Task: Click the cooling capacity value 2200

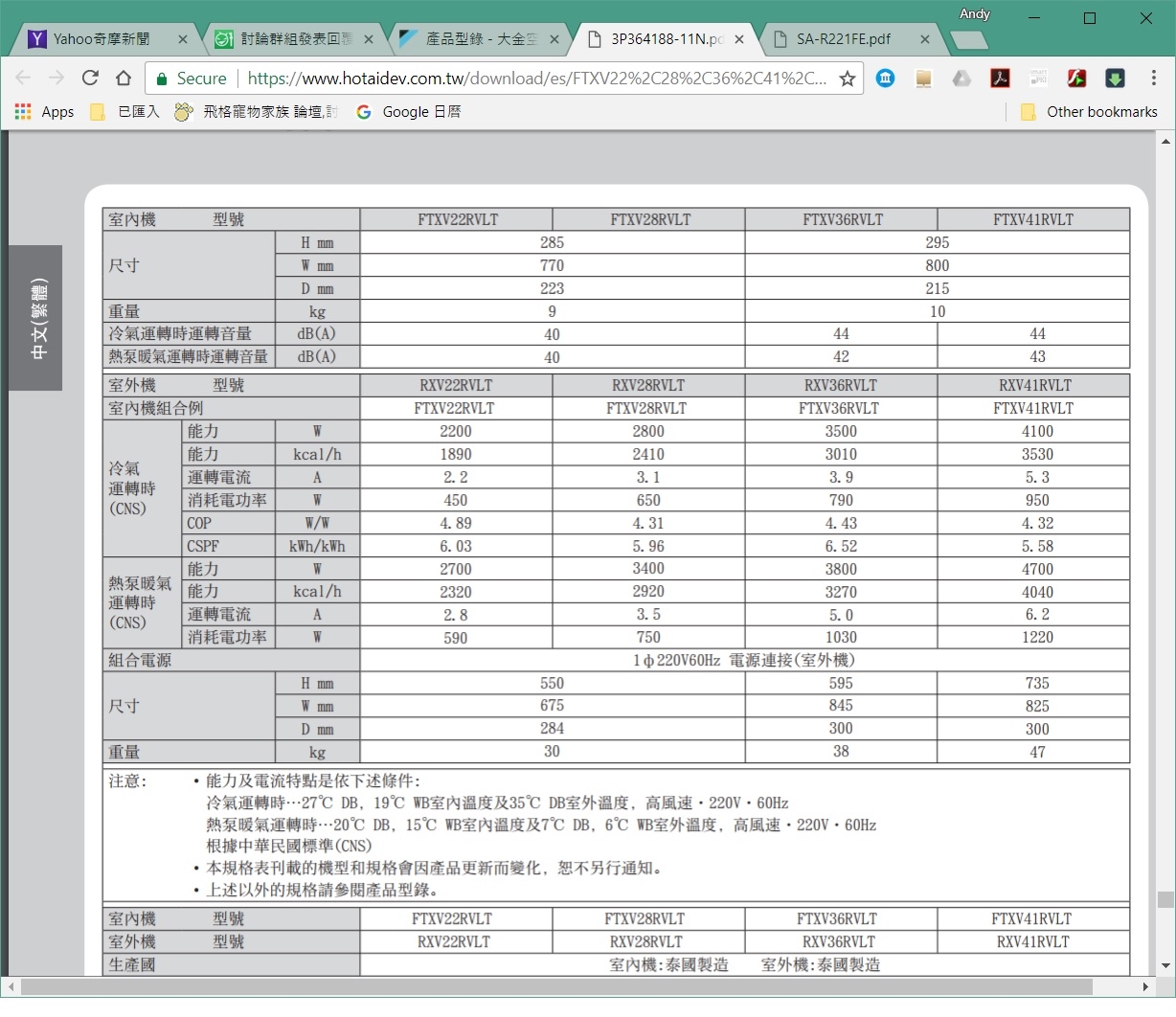Action: [x=456, y=432]
